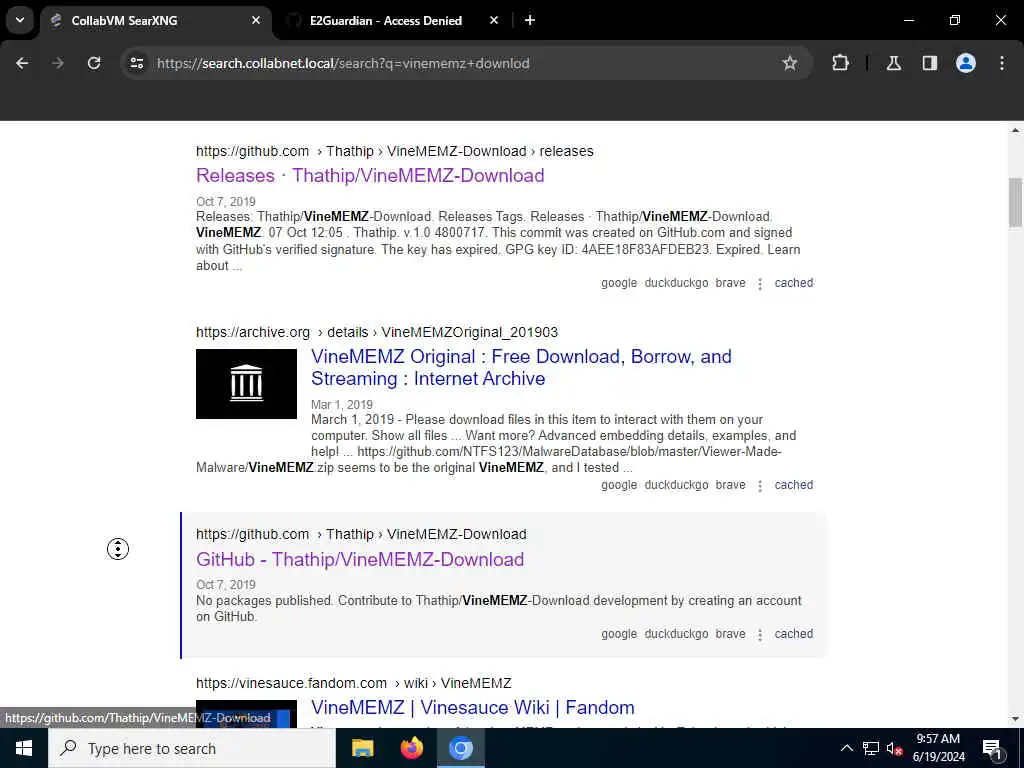
Task: Open the notification center icon
Action: (992, 748)
